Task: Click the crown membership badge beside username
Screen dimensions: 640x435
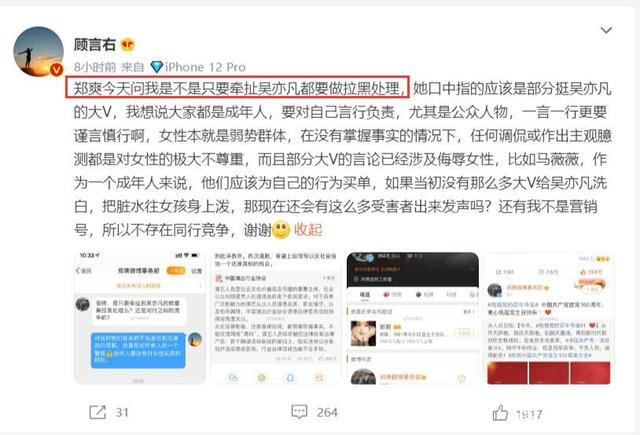Action: (128, 44)
